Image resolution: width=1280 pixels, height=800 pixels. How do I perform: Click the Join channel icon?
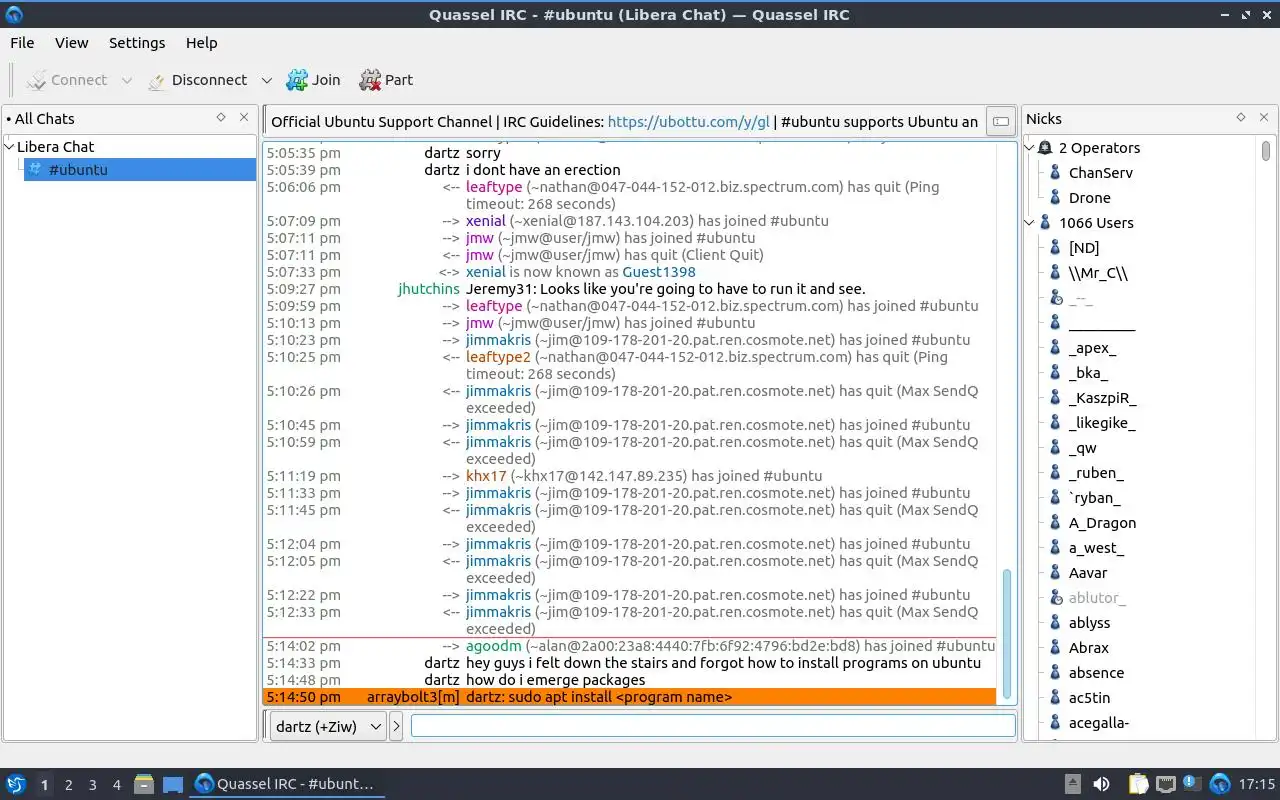pos(297,80)
